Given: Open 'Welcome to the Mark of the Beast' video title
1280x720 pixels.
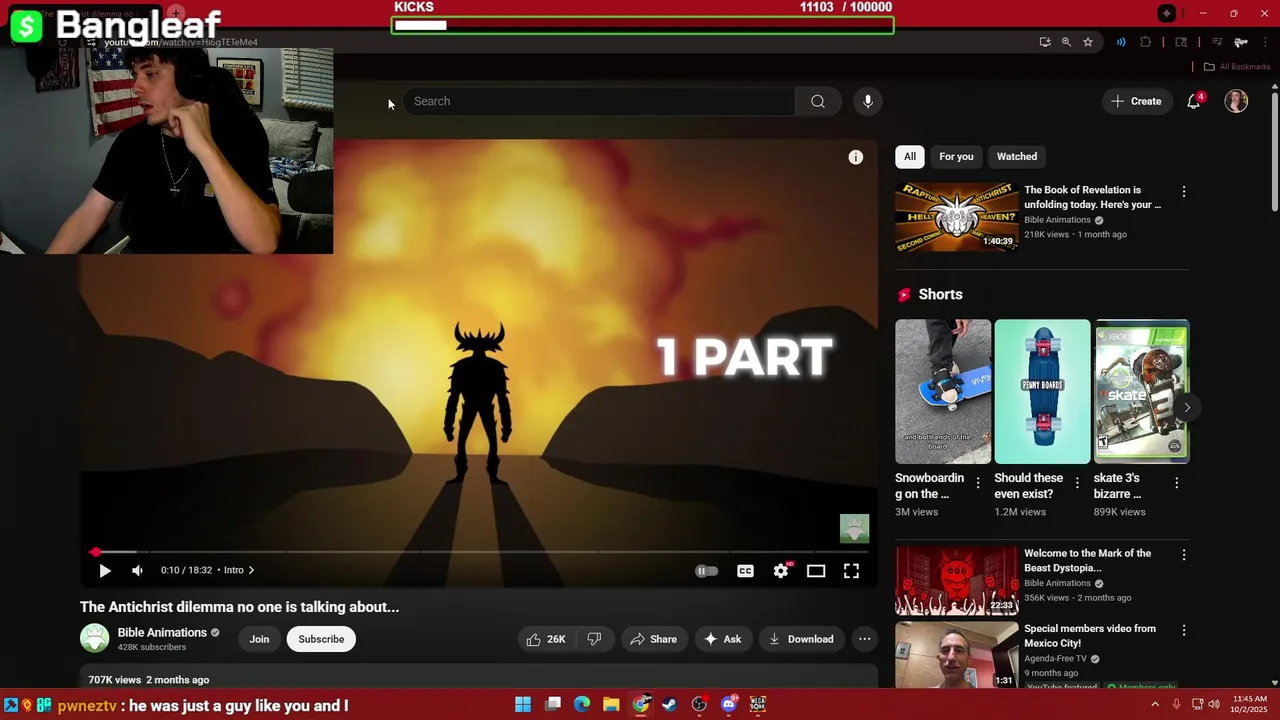Looking at the screenshot, I should 1087,560.
